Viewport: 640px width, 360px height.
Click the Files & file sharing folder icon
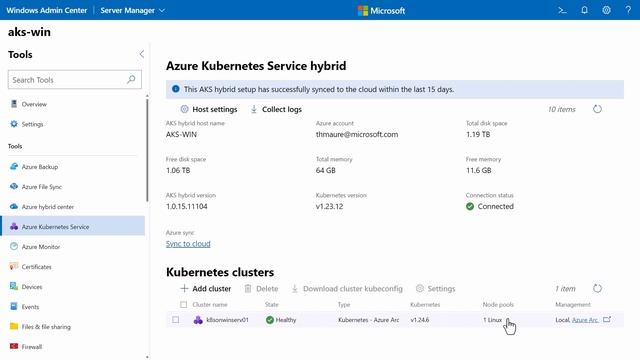14,326
